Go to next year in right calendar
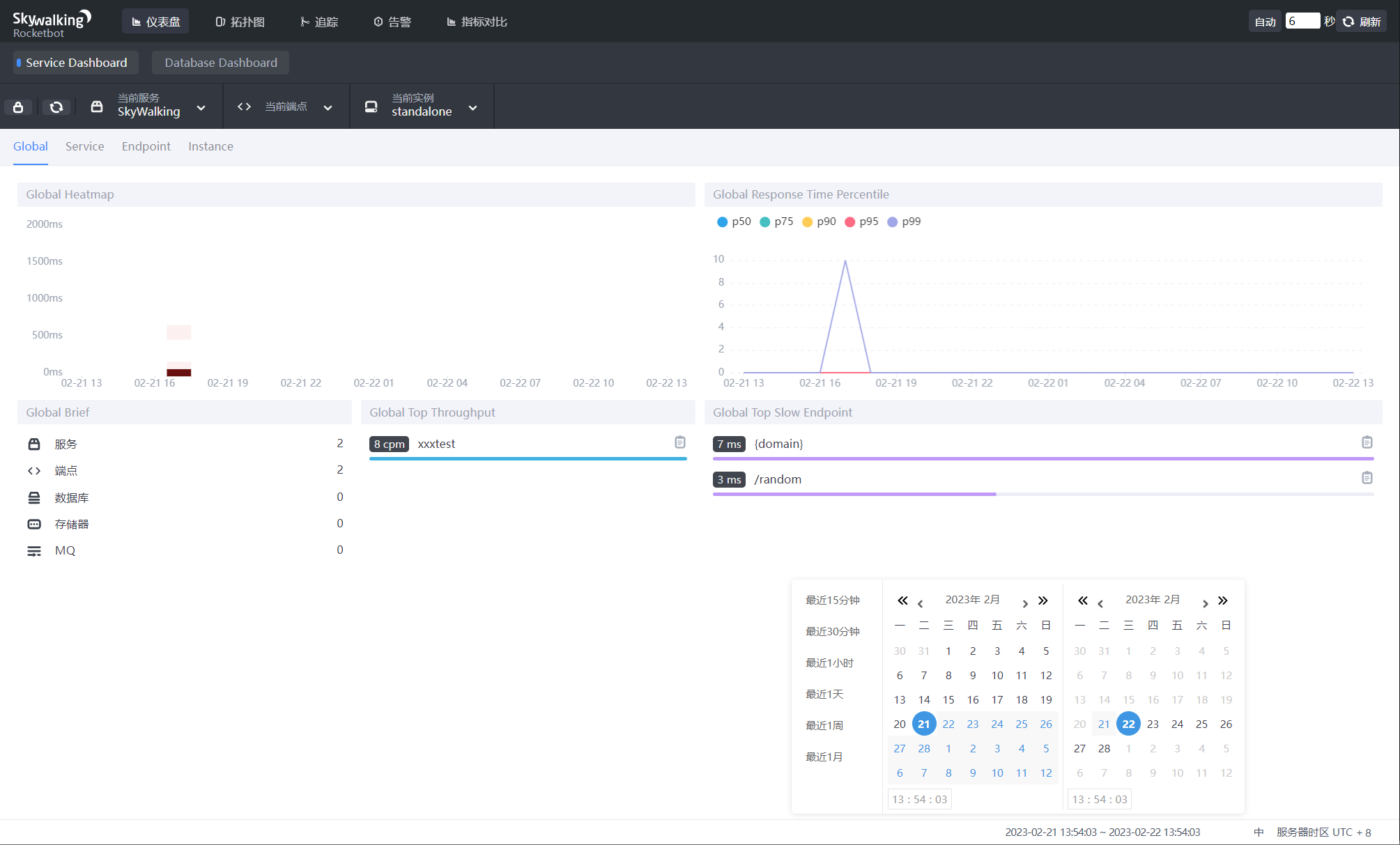This screenshot has height=845, width=1400. click(x=1222, y=600)
